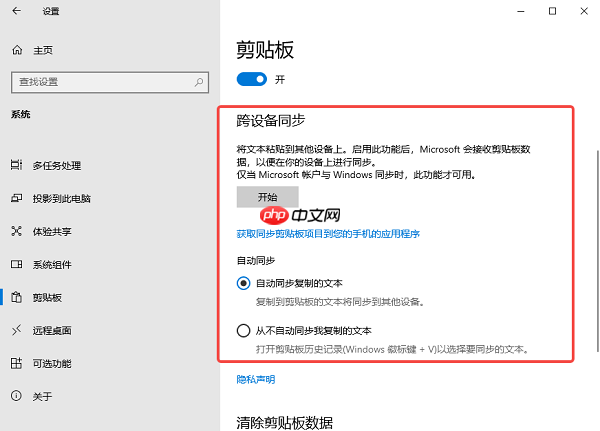Choose 从不自动同步我复制的文本 option
600x431 pixels.
point(243,330)
